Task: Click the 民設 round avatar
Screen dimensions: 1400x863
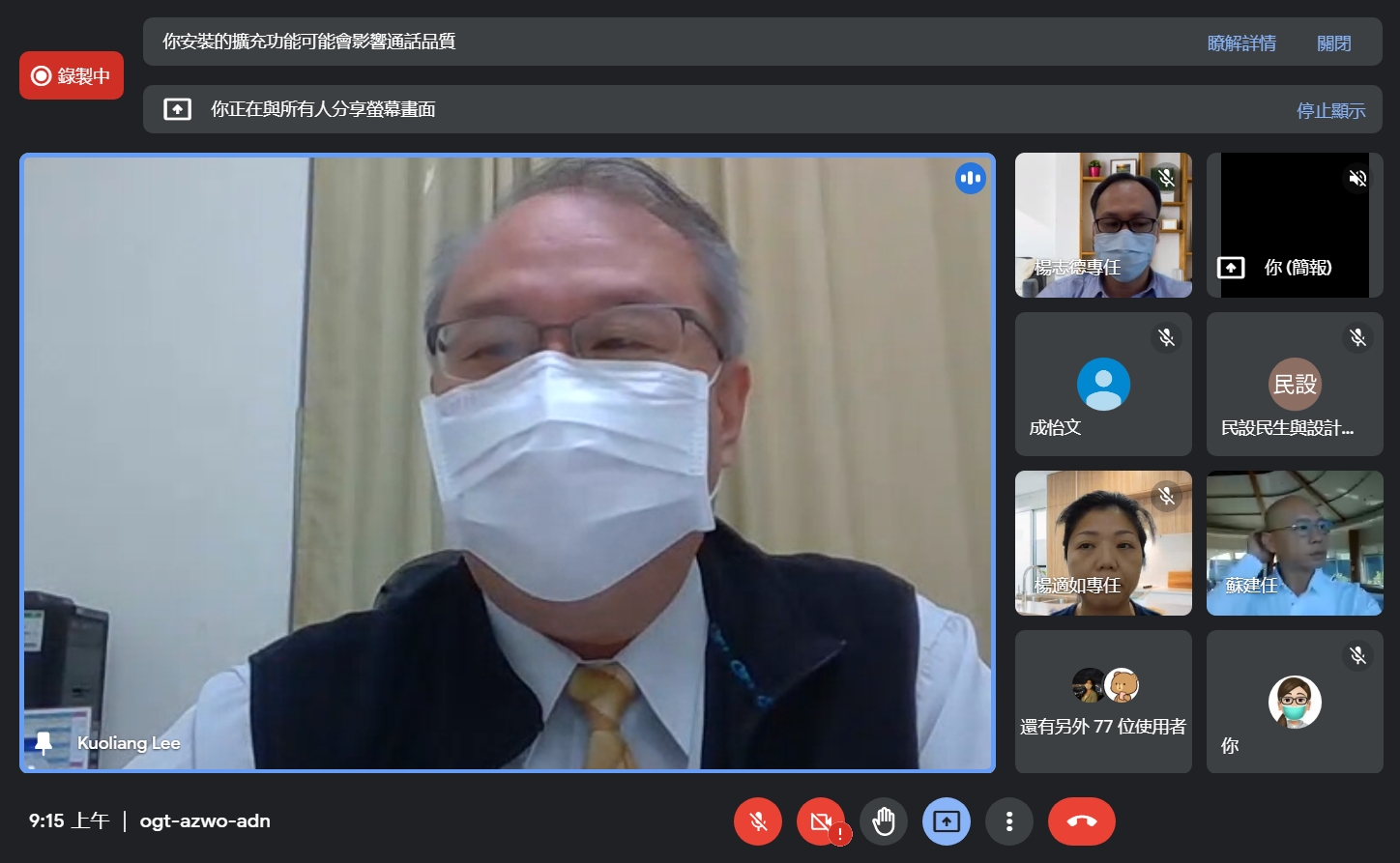Action: [x=1295, y=384]
